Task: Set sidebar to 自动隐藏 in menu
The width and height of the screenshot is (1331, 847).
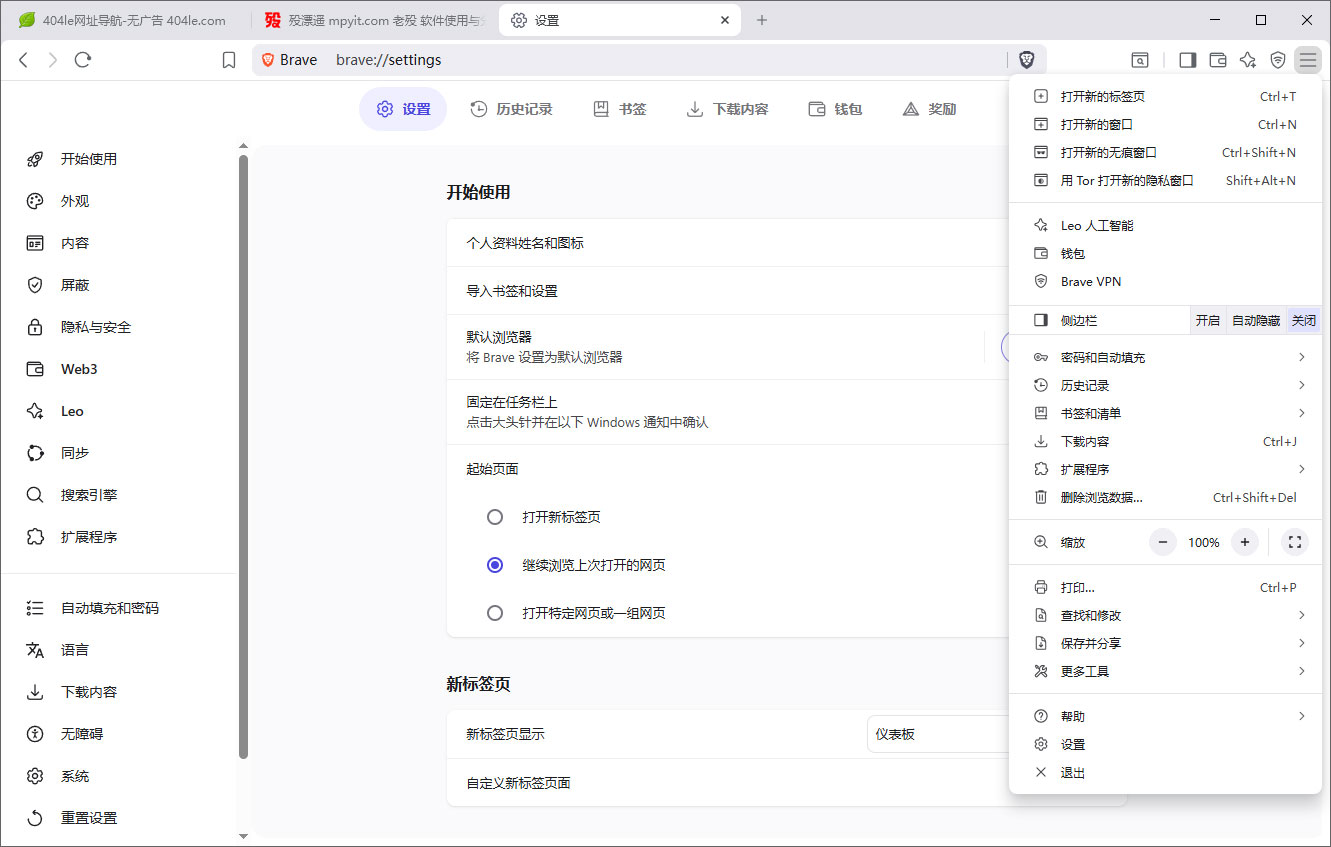Action: click(1256, 320)
